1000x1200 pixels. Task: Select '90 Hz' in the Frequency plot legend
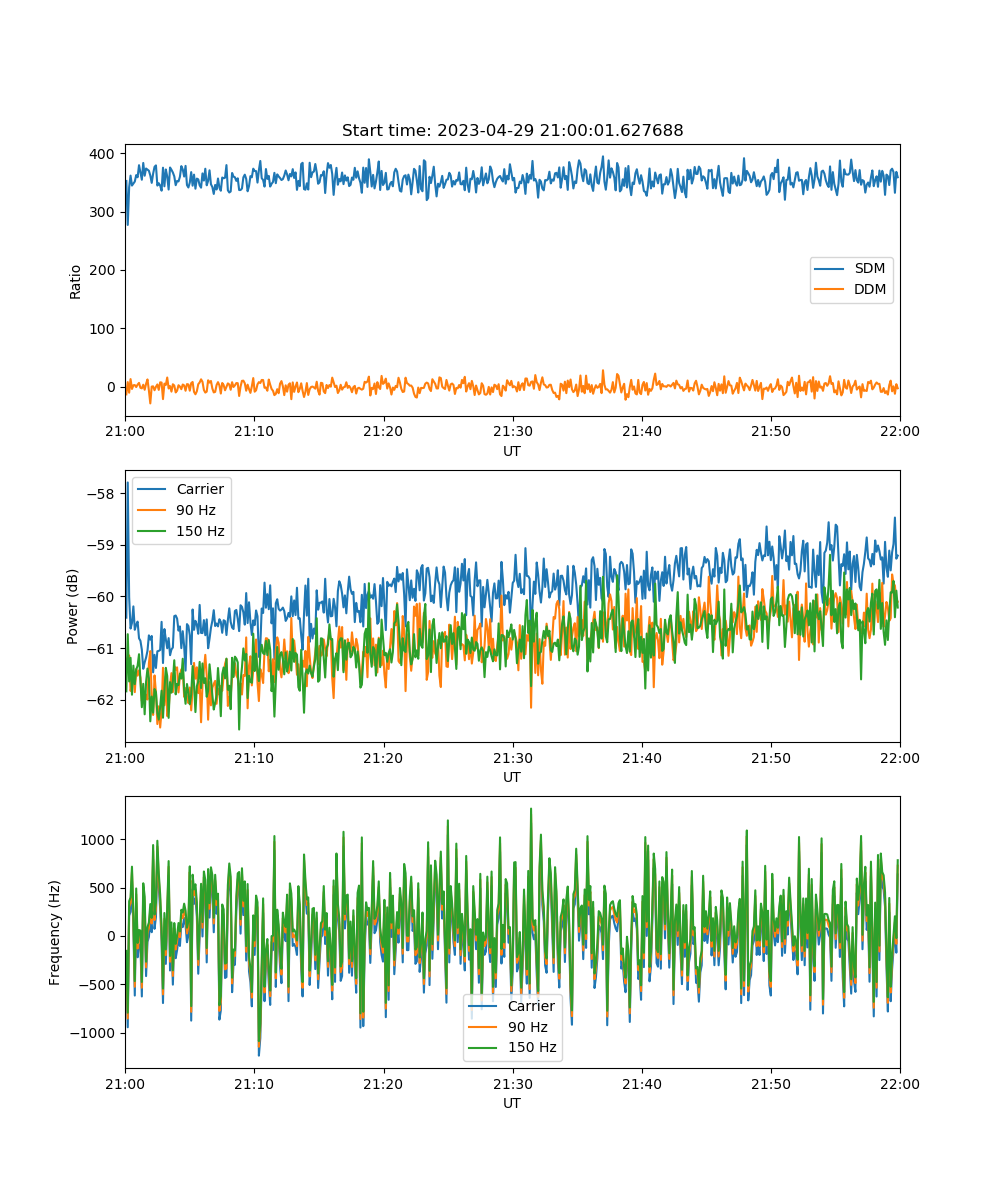[x=528, y=1027]
